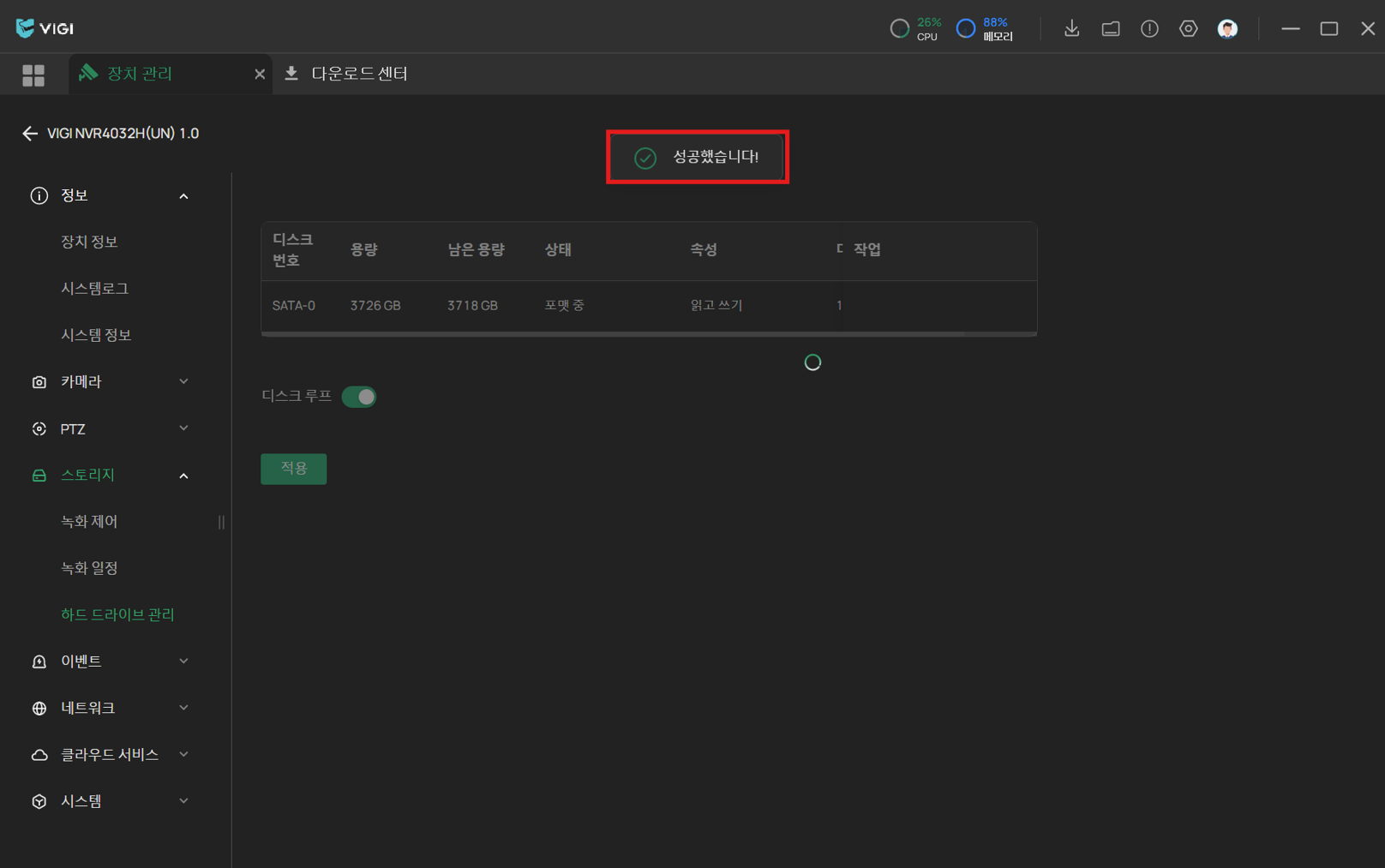
Task: Expand the 네트워크 section
Action: coord(109,708)
